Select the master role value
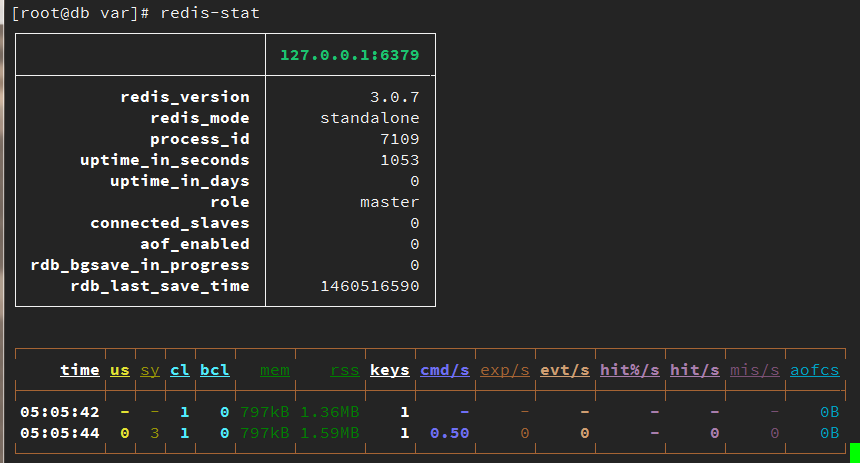 click(x=389, y=202)
